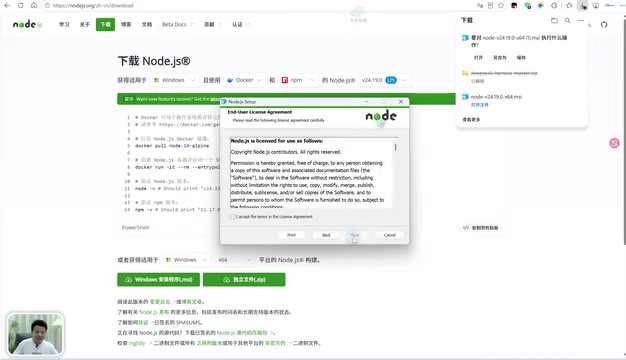Open the 学习 nav item

[x=64, y=25]
